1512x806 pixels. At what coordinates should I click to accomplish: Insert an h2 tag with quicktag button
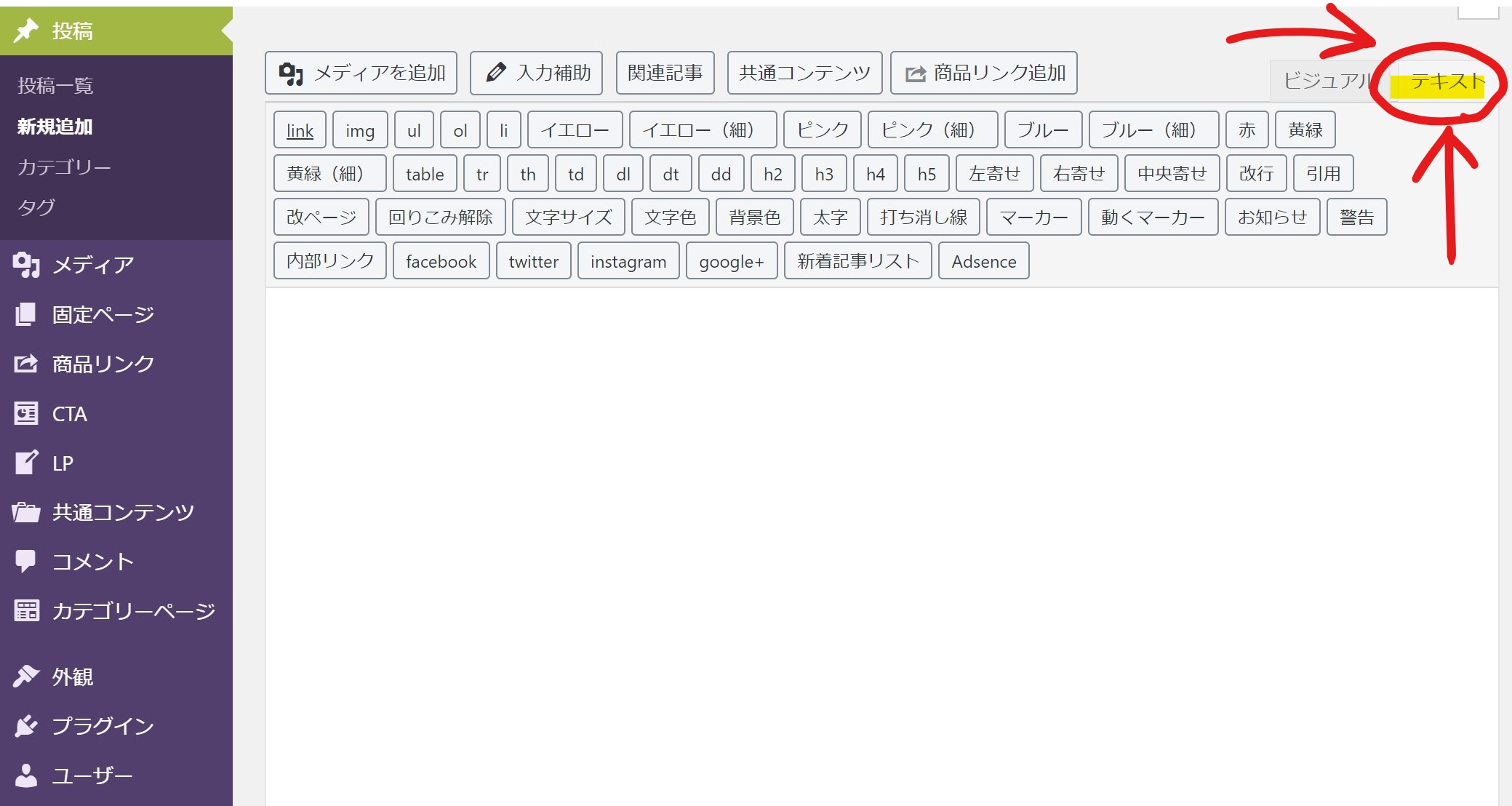[x=772, y=174]
